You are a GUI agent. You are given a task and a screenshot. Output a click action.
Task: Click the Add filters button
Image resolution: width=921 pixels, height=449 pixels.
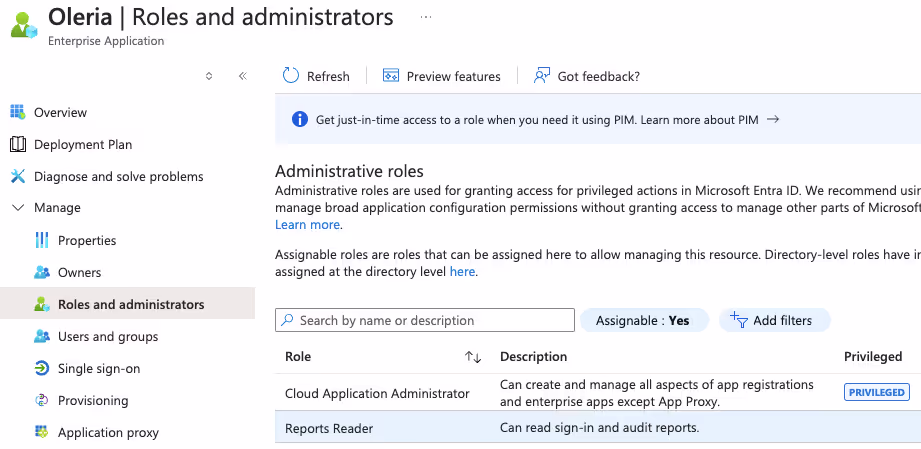pos(775,320)
